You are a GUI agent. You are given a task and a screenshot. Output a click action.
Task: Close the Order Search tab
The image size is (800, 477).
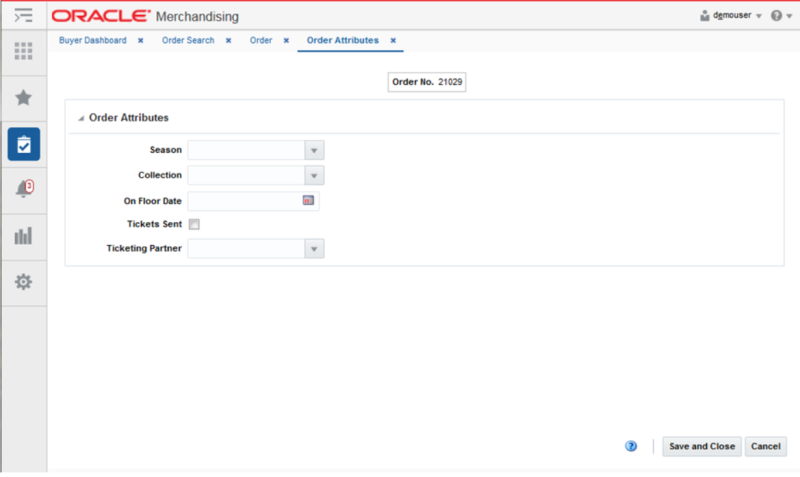point(229,40)
